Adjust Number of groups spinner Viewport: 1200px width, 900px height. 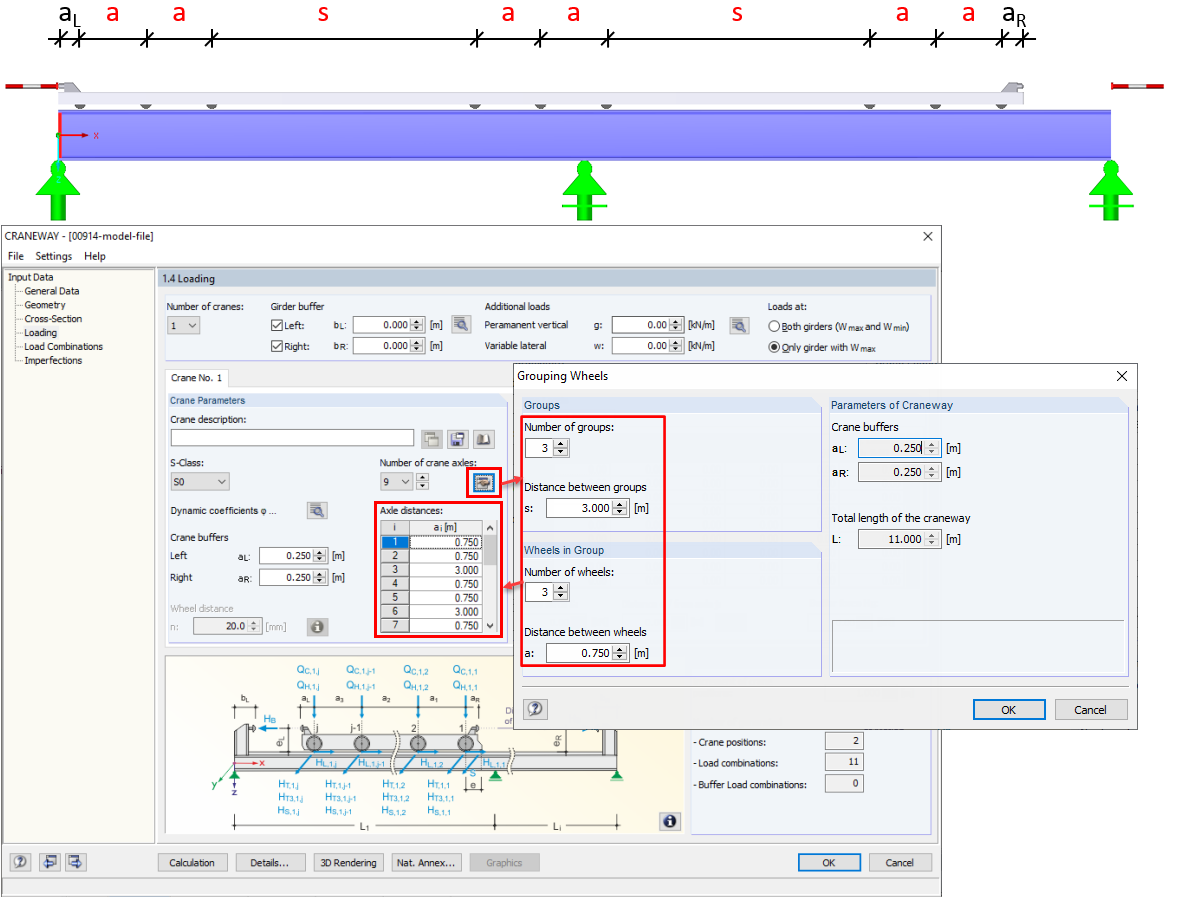coord(561,448)
